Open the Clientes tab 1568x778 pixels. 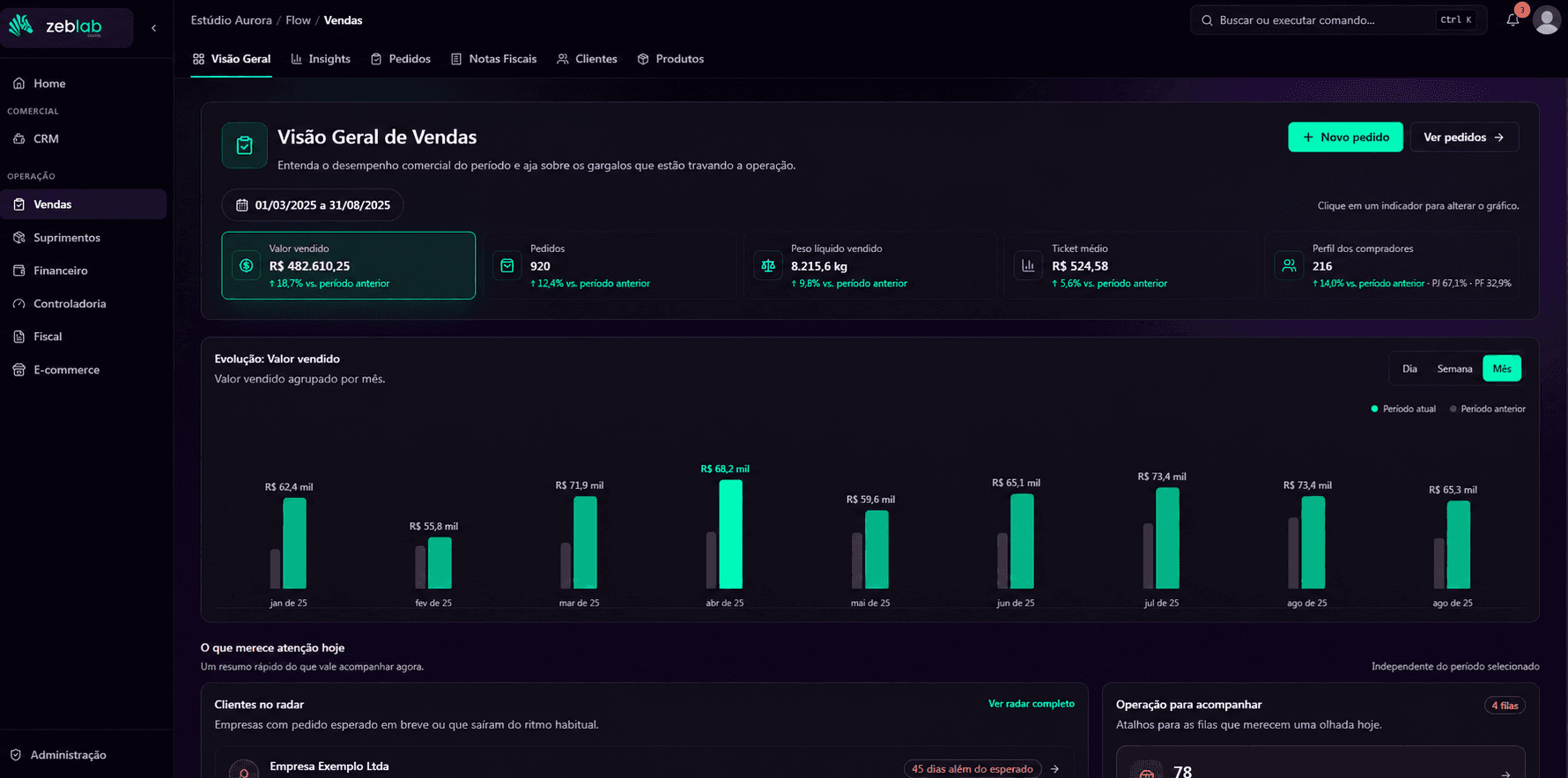point(587,59)
